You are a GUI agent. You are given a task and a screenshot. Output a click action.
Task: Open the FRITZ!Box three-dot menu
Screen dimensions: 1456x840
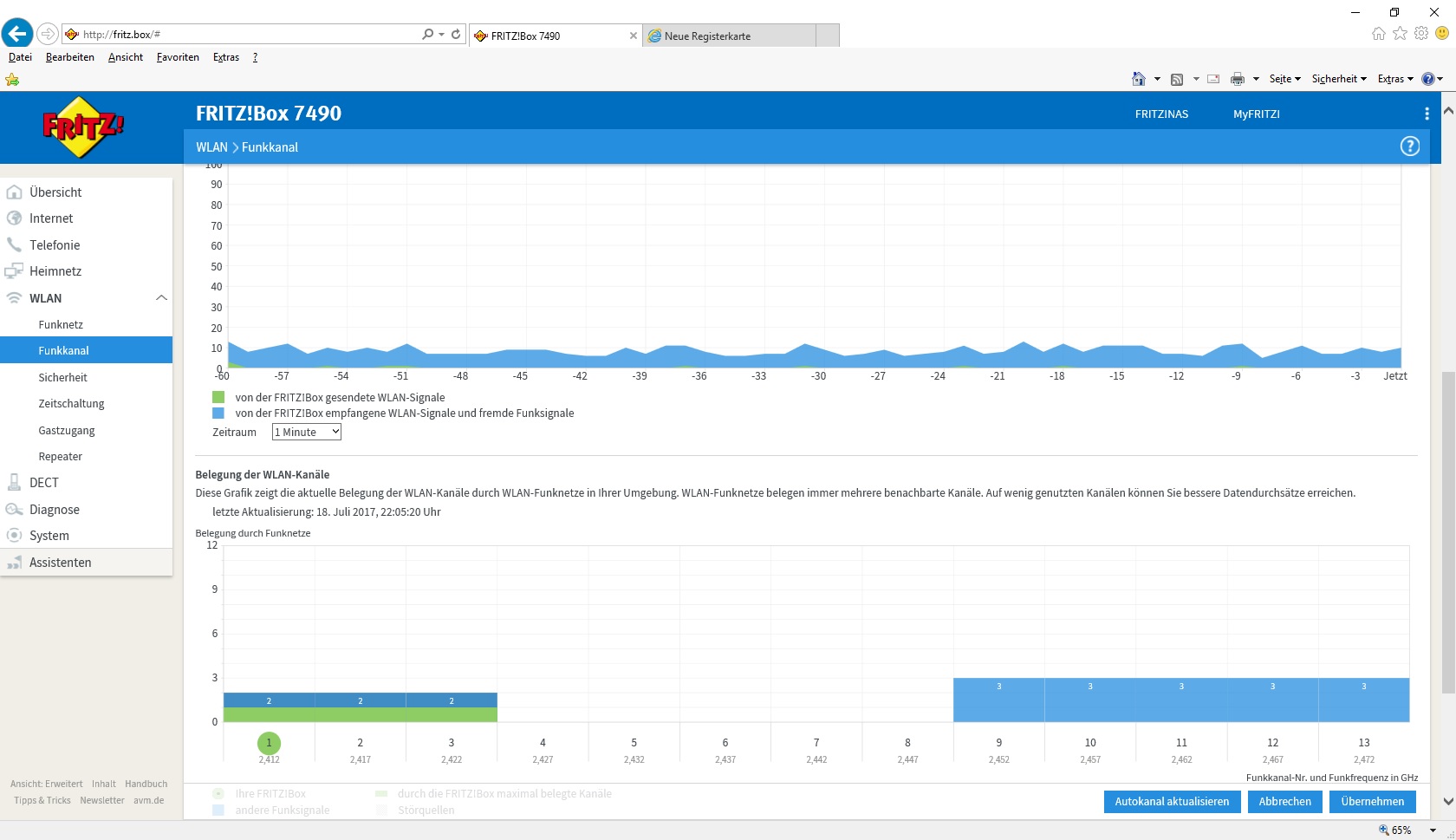click(x=1427, y=114)
